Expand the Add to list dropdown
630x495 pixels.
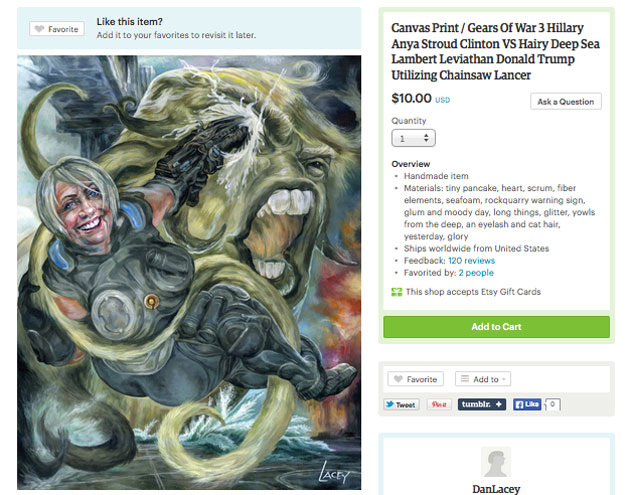tap(483, 379)
